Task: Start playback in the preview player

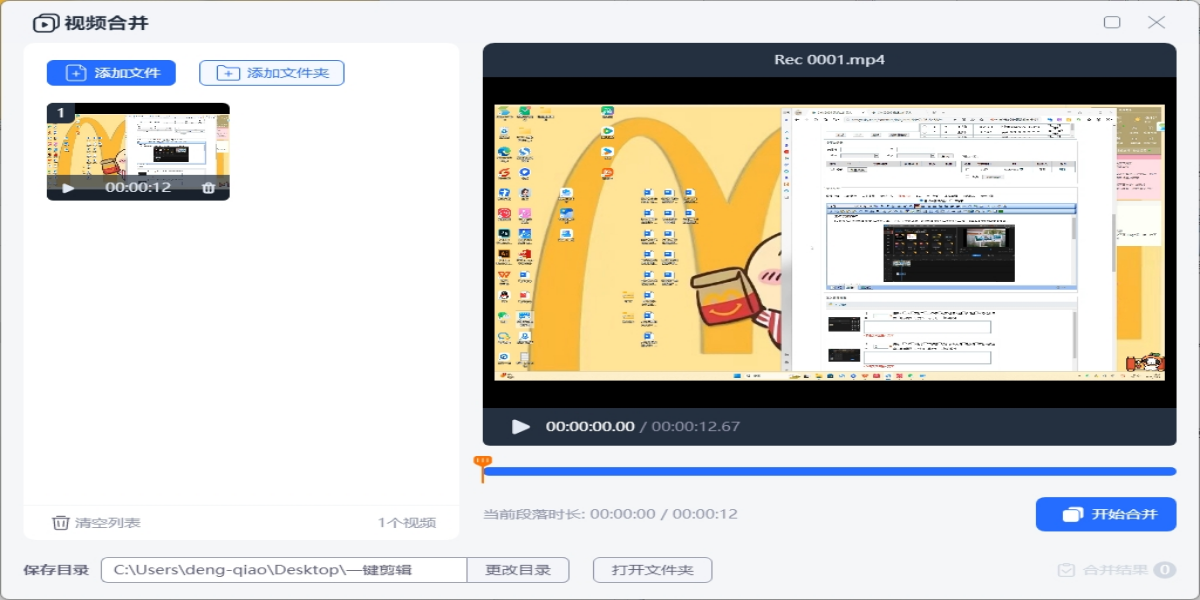Action: pos(521,426)
